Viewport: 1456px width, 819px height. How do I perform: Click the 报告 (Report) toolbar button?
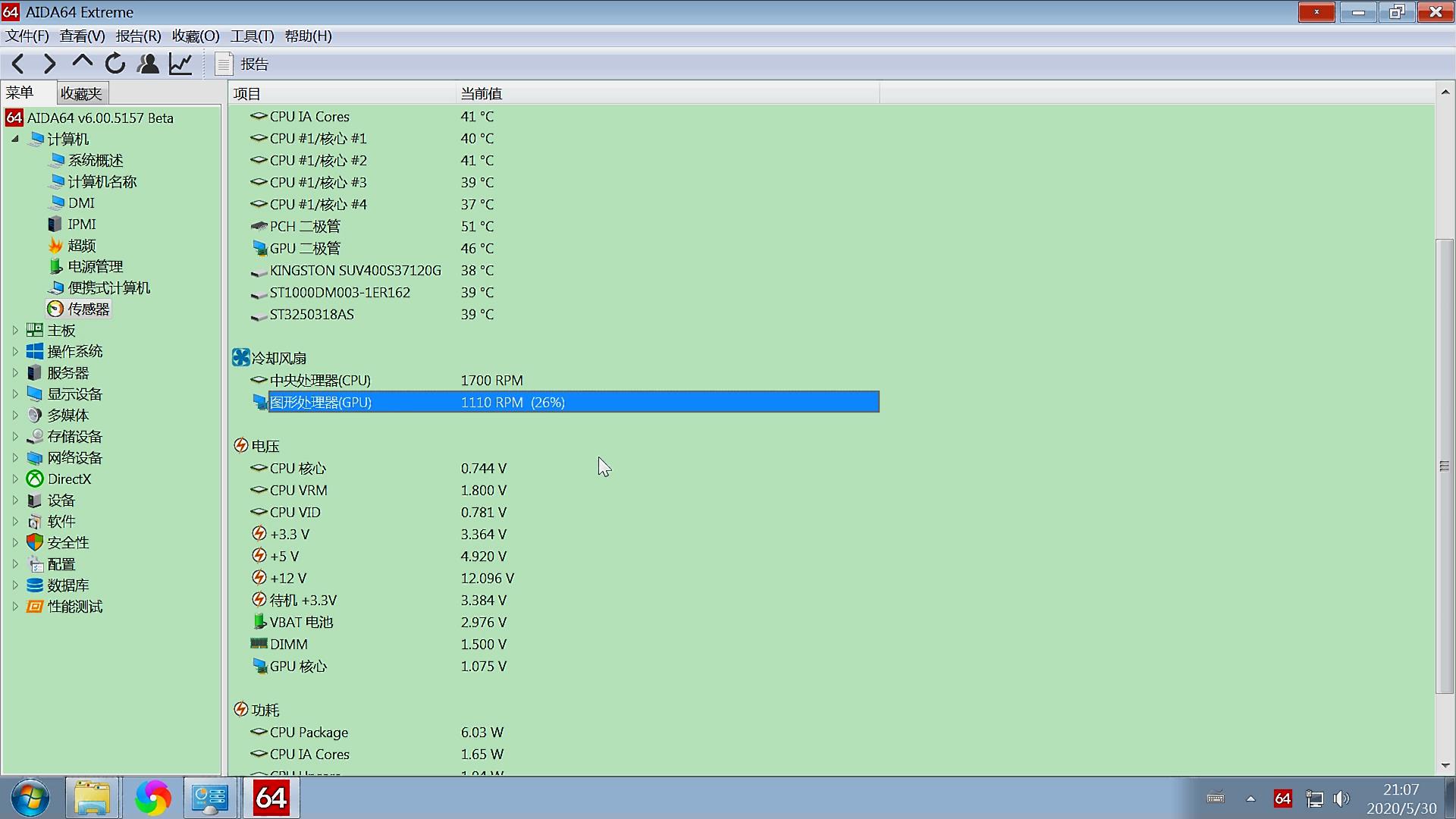click(242, 64)
